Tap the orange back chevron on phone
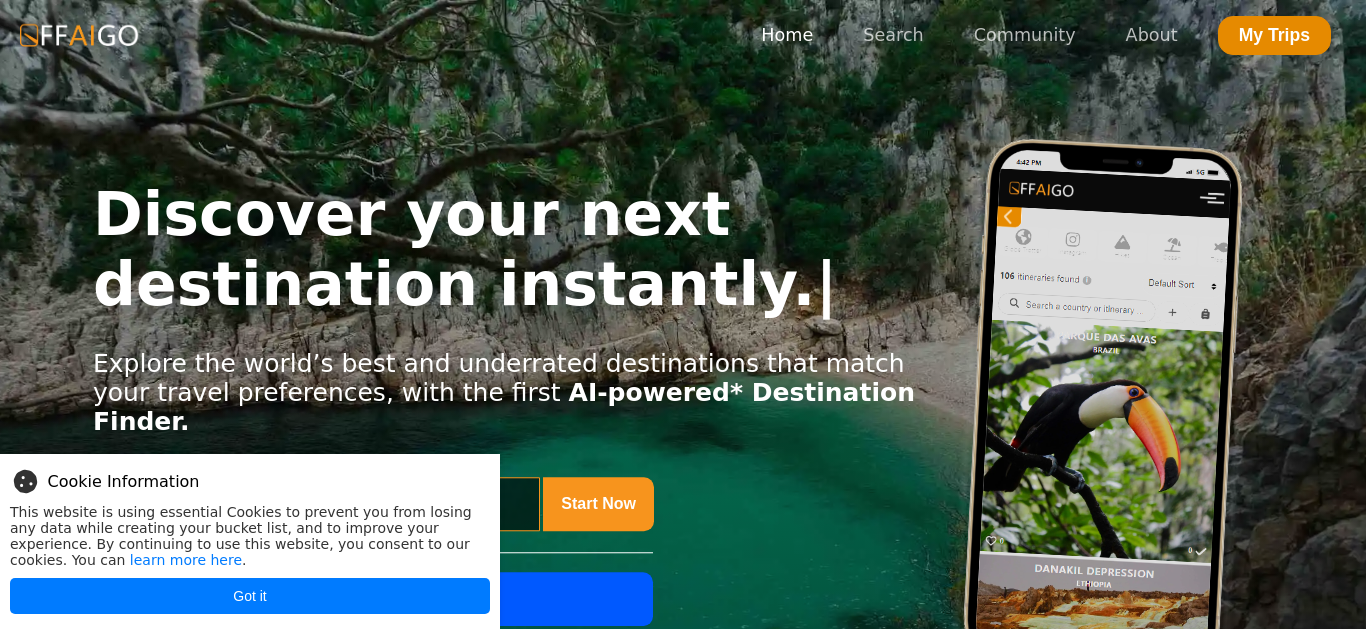1366x629 pixels. point(1008,217)
